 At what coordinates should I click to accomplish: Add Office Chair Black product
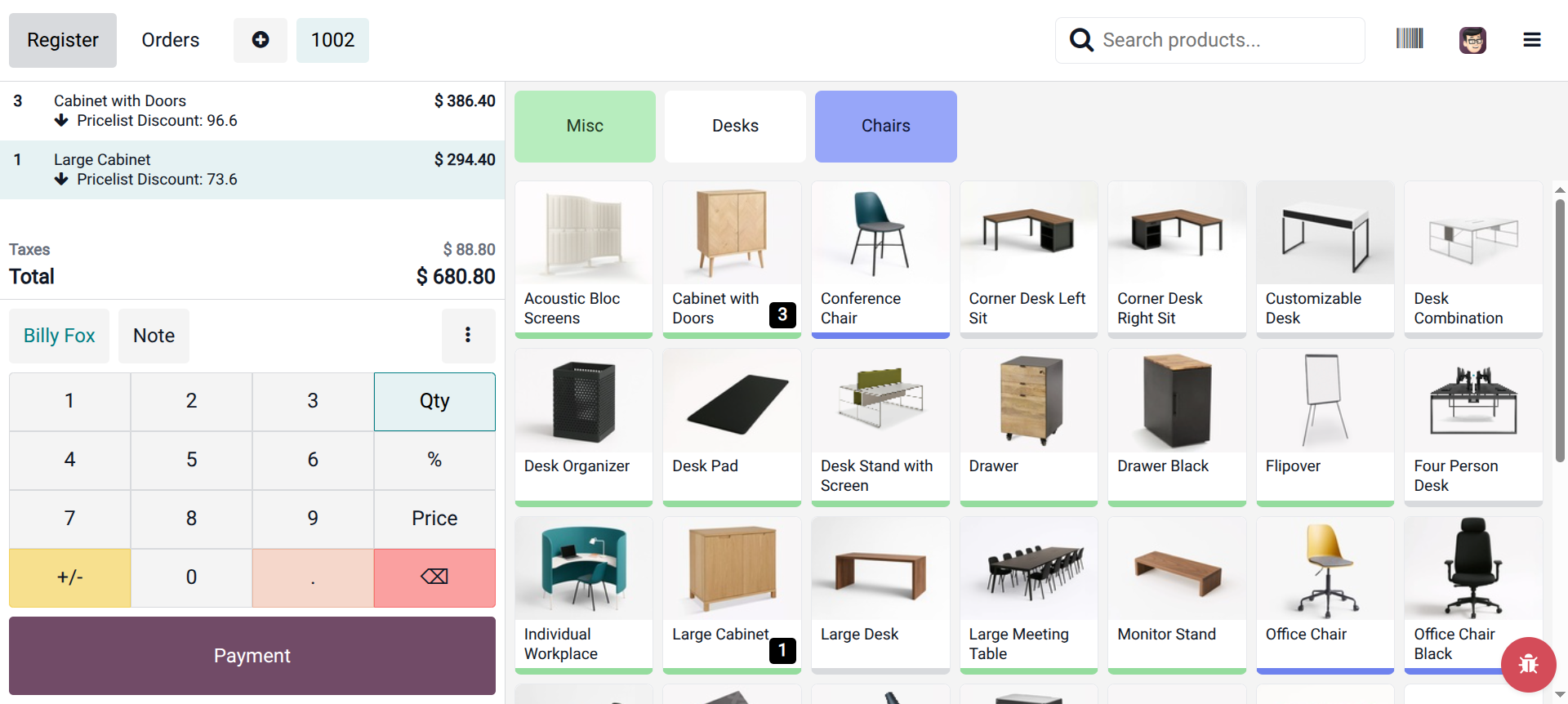point(1472,595)
